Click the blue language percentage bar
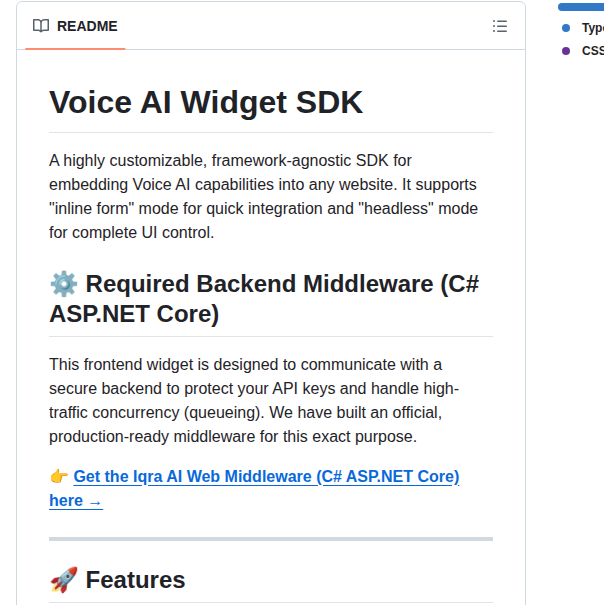 pos(581,7)
